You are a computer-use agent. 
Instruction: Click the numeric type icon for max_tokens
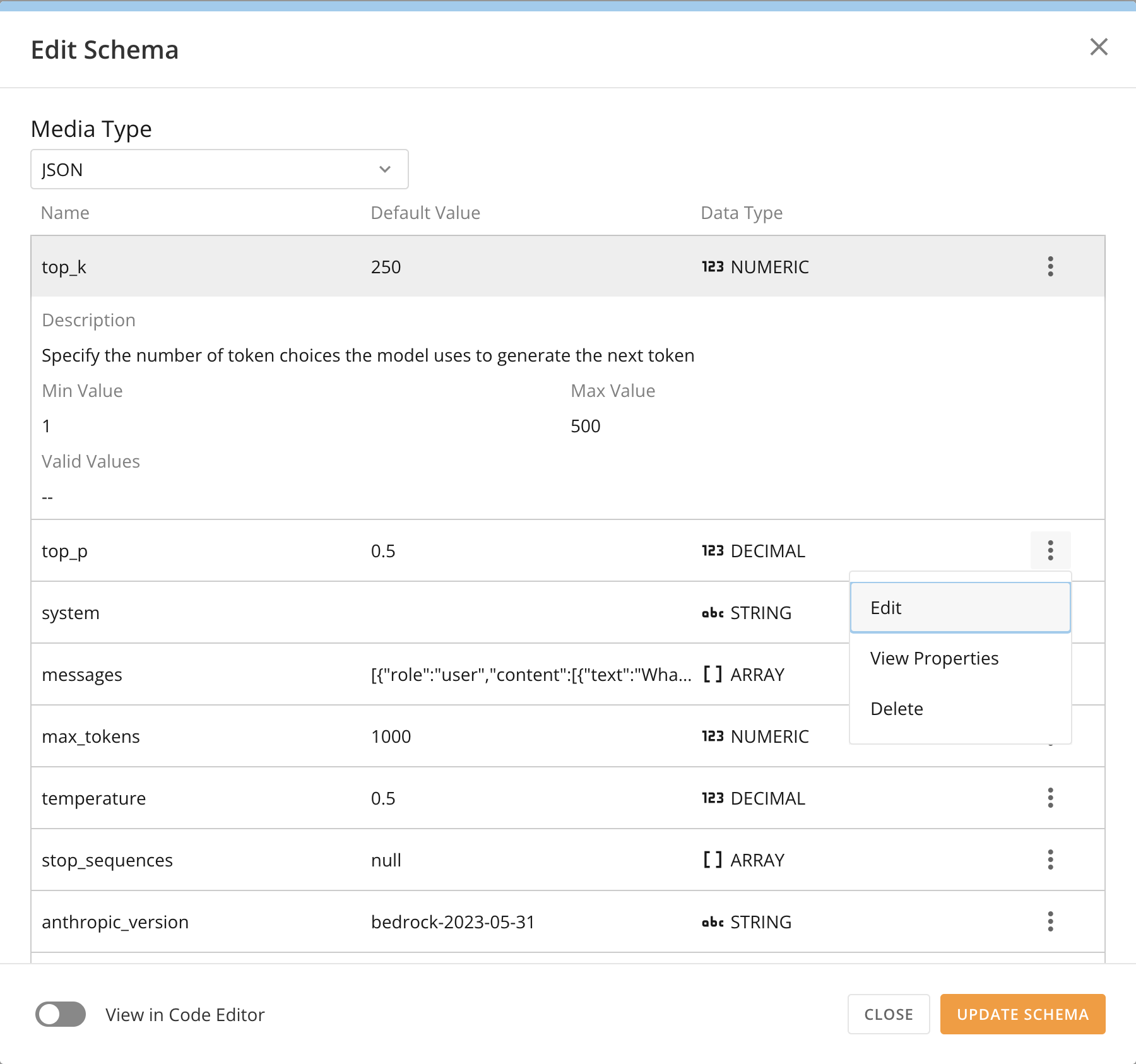pos(713,736)
